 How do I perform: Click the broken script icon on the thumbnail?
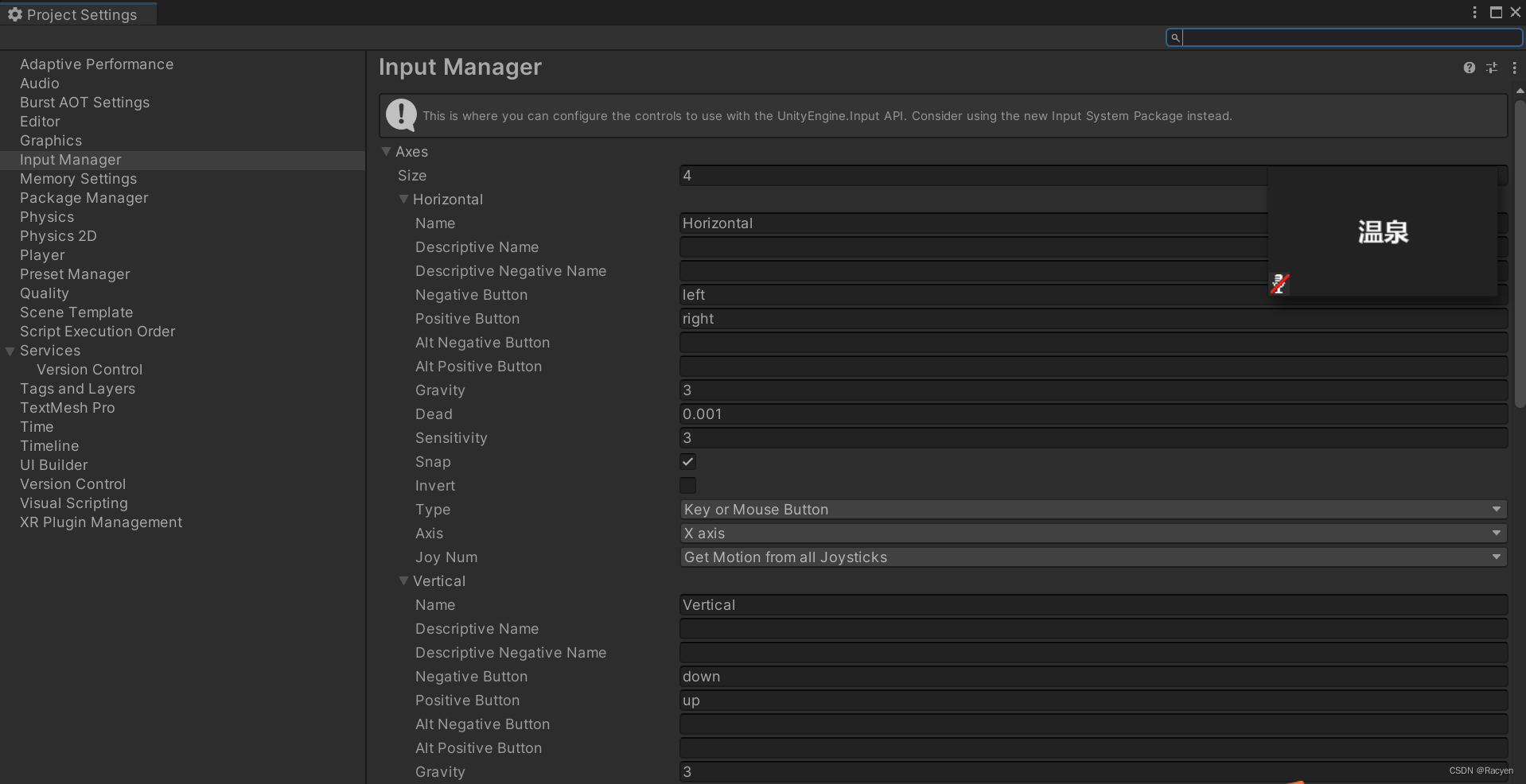point(1279,283)
